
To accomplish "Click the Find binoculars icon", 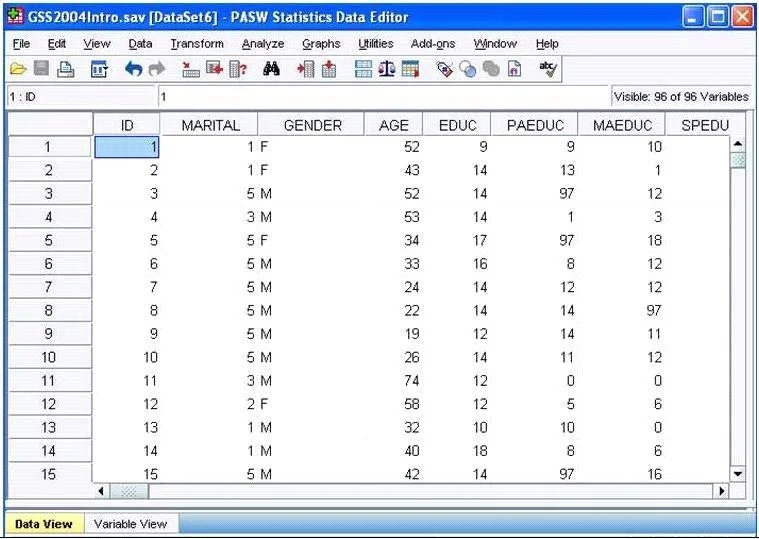I will (x=271, y=69).
